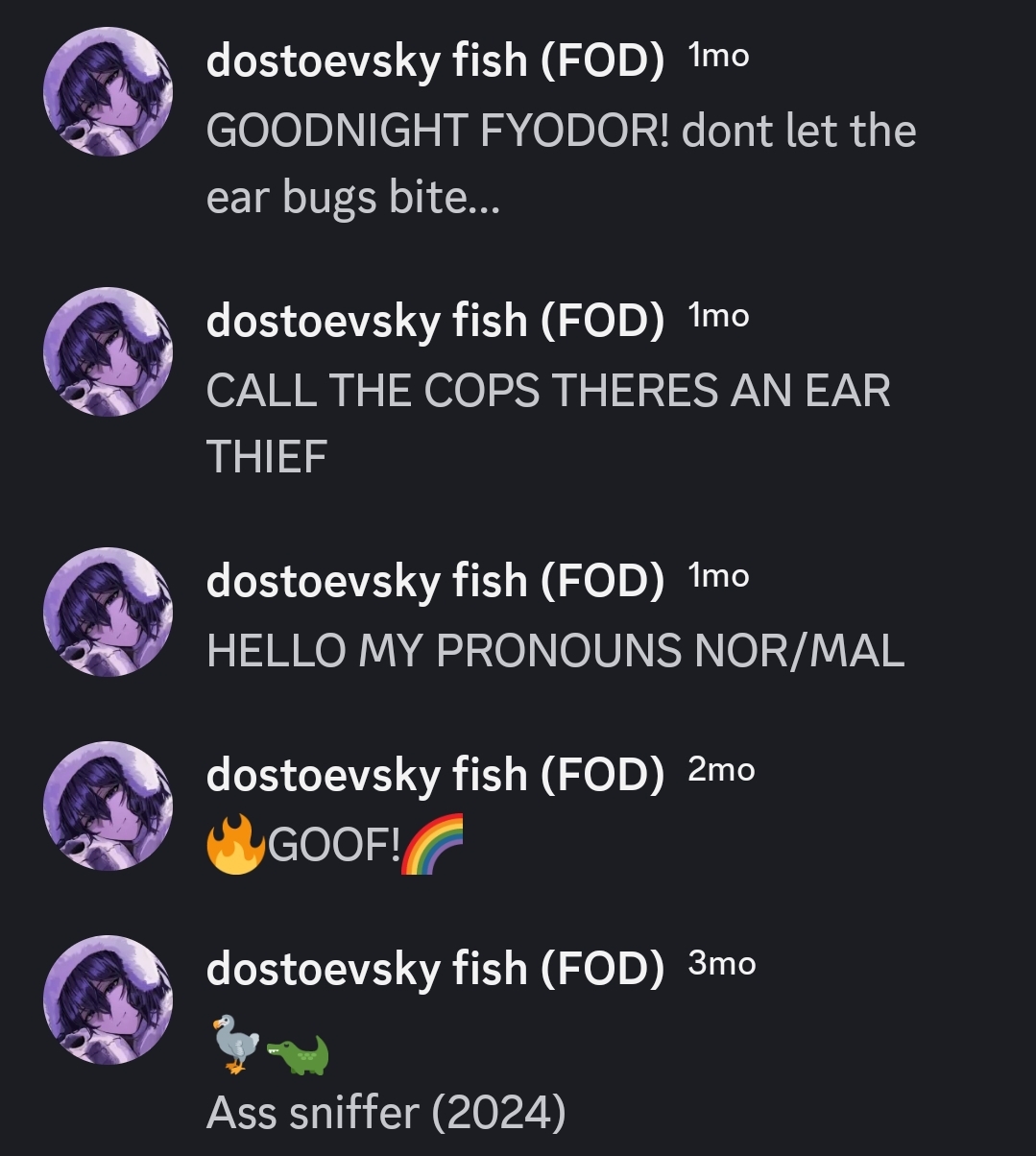Open username above HELLO MY PRONOUNS message

(435, 582)
